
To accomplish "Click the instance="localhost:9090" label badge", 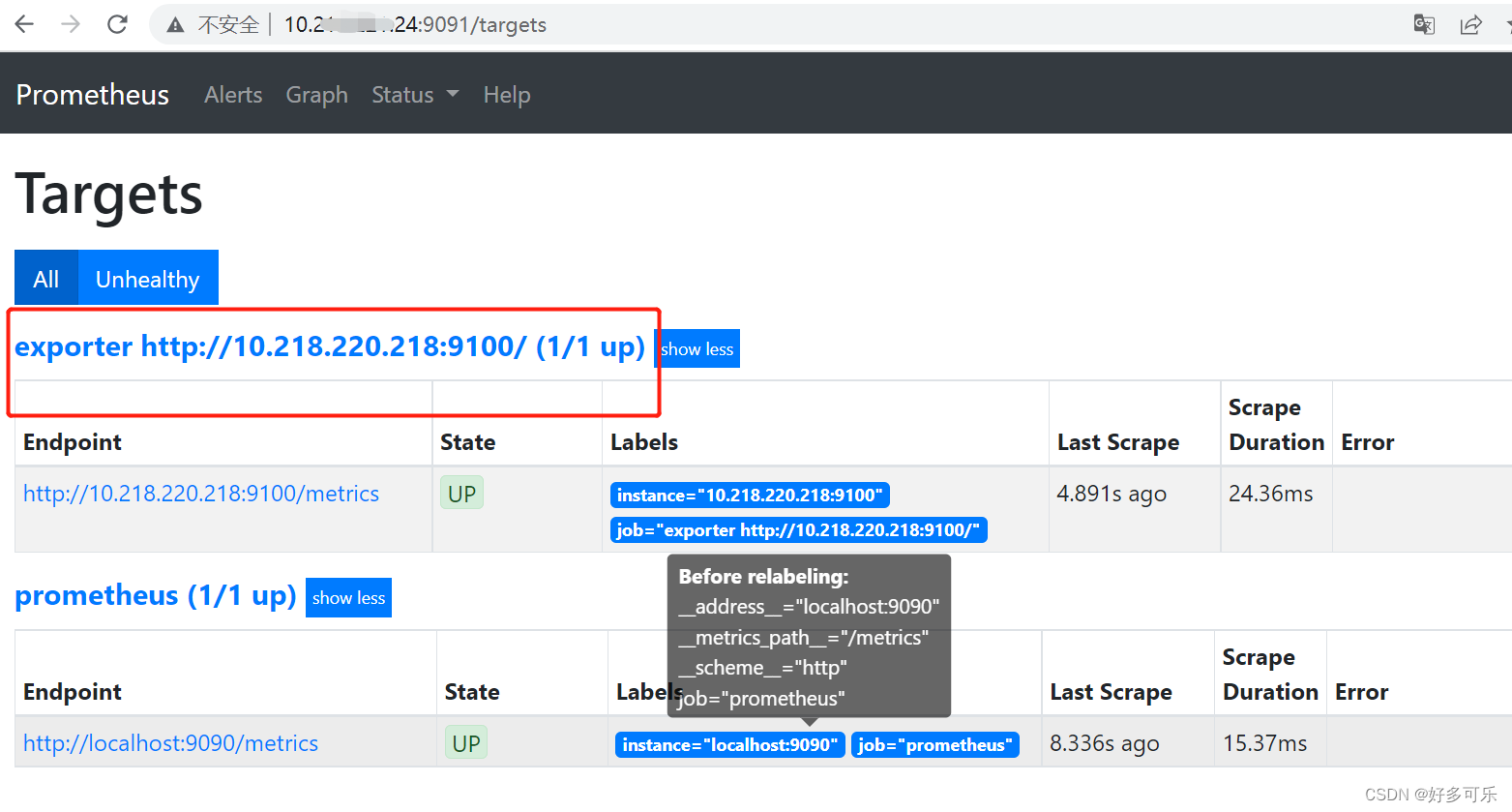I will point(730,745).
